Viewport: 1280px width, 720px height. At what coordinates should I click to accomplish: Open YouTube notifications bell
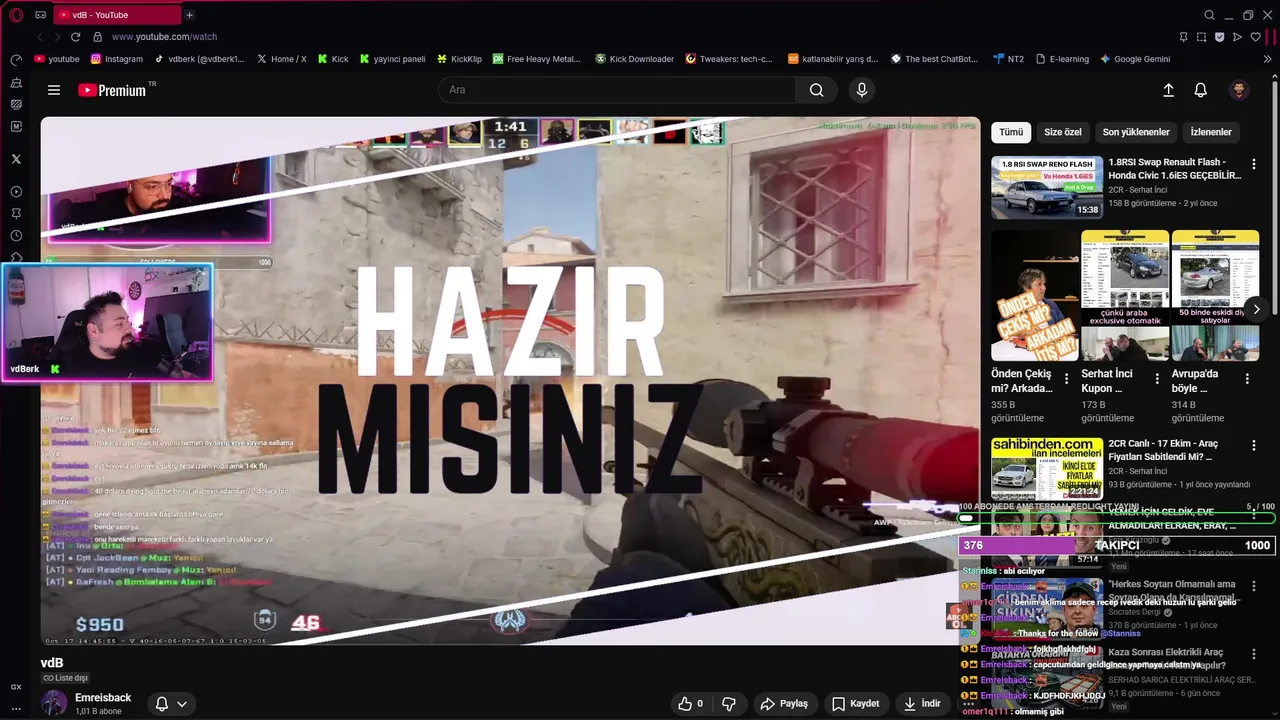coord(1201,90)
